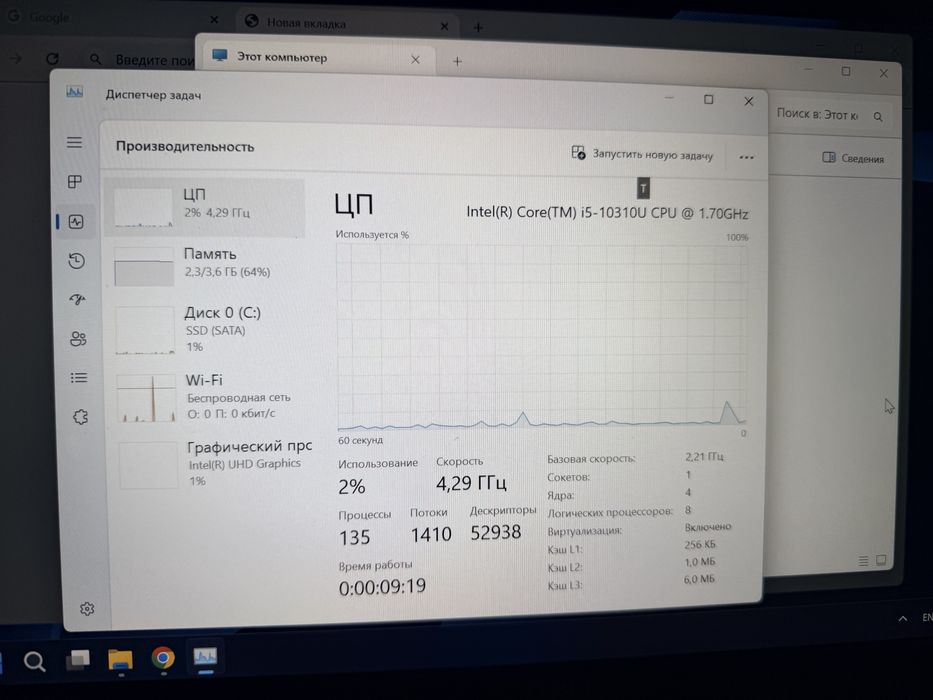This screenshot has height=700, width=933.
Task: Click Кэш L3 6,0 МБ value
Action: pos(699,579)
